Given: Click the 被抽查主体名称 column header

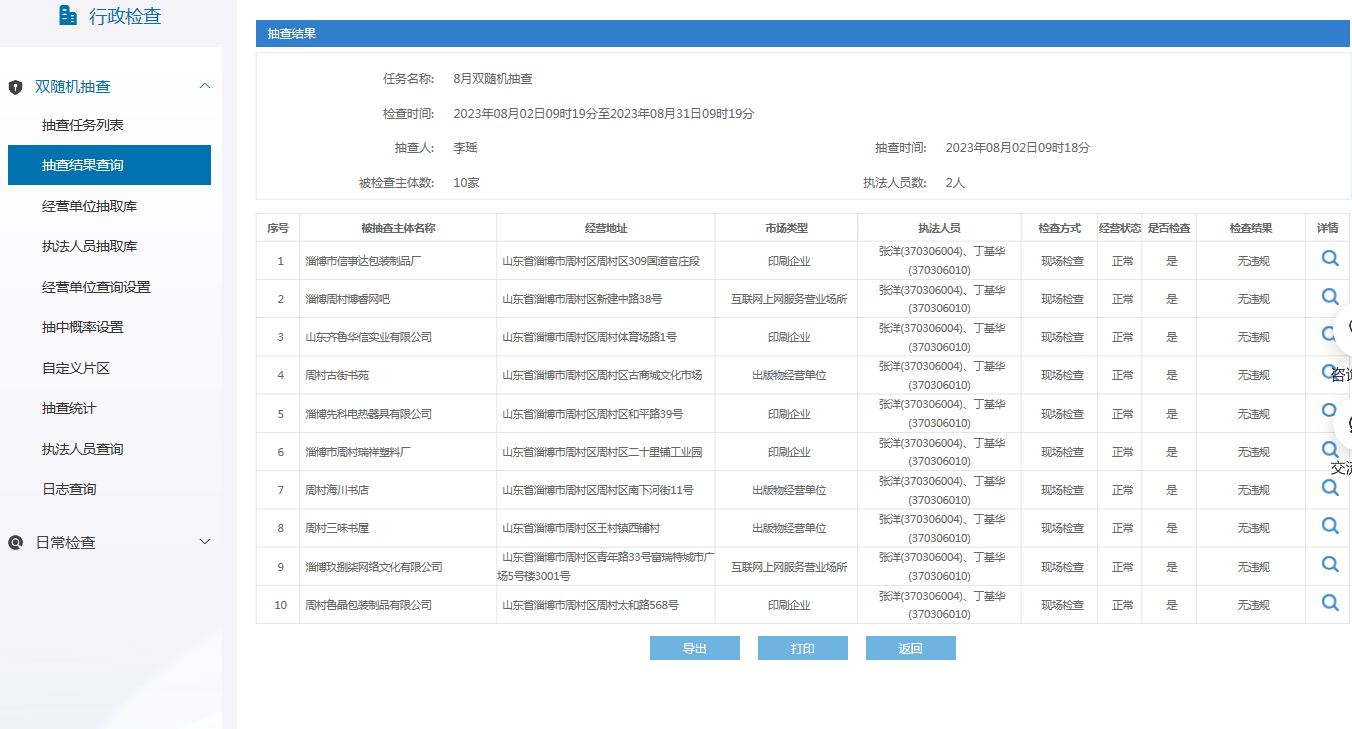Looking at the screenshot, I should [398, 228].
